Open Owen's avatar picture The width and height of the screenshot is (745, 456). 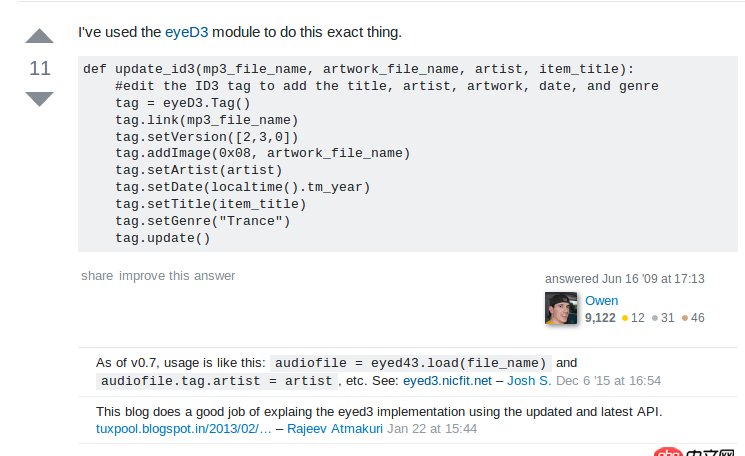point(561,308)
